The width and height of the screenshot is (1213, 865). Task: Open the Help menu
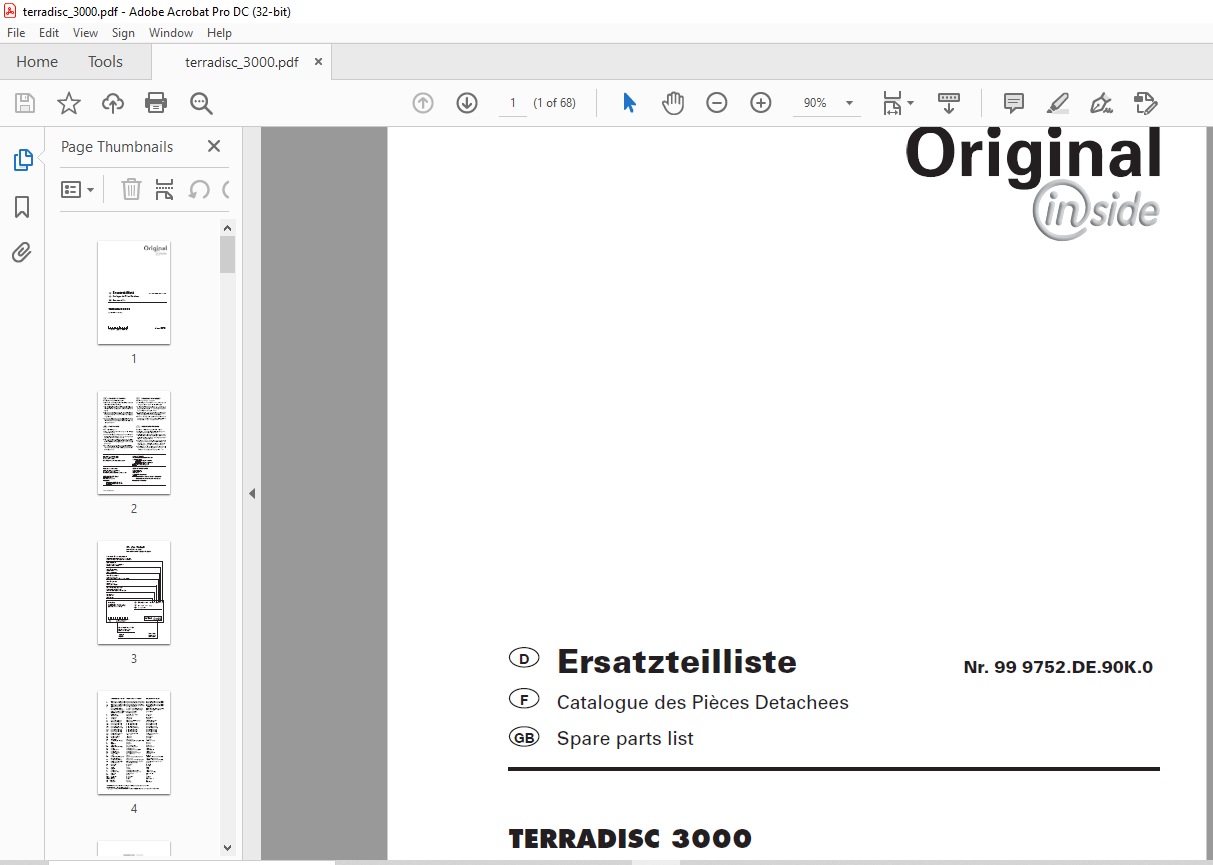219,33
